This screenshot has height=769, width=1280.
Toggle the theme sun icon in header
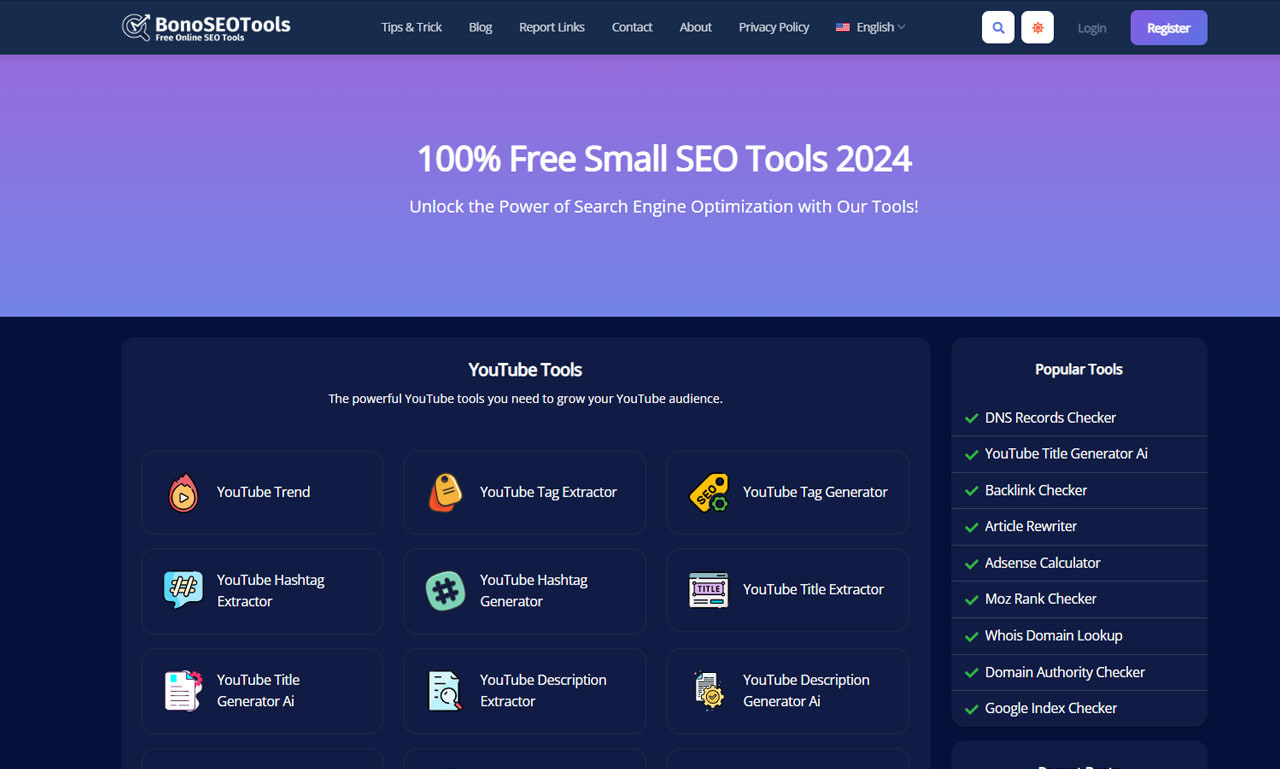click(1037, 27)
